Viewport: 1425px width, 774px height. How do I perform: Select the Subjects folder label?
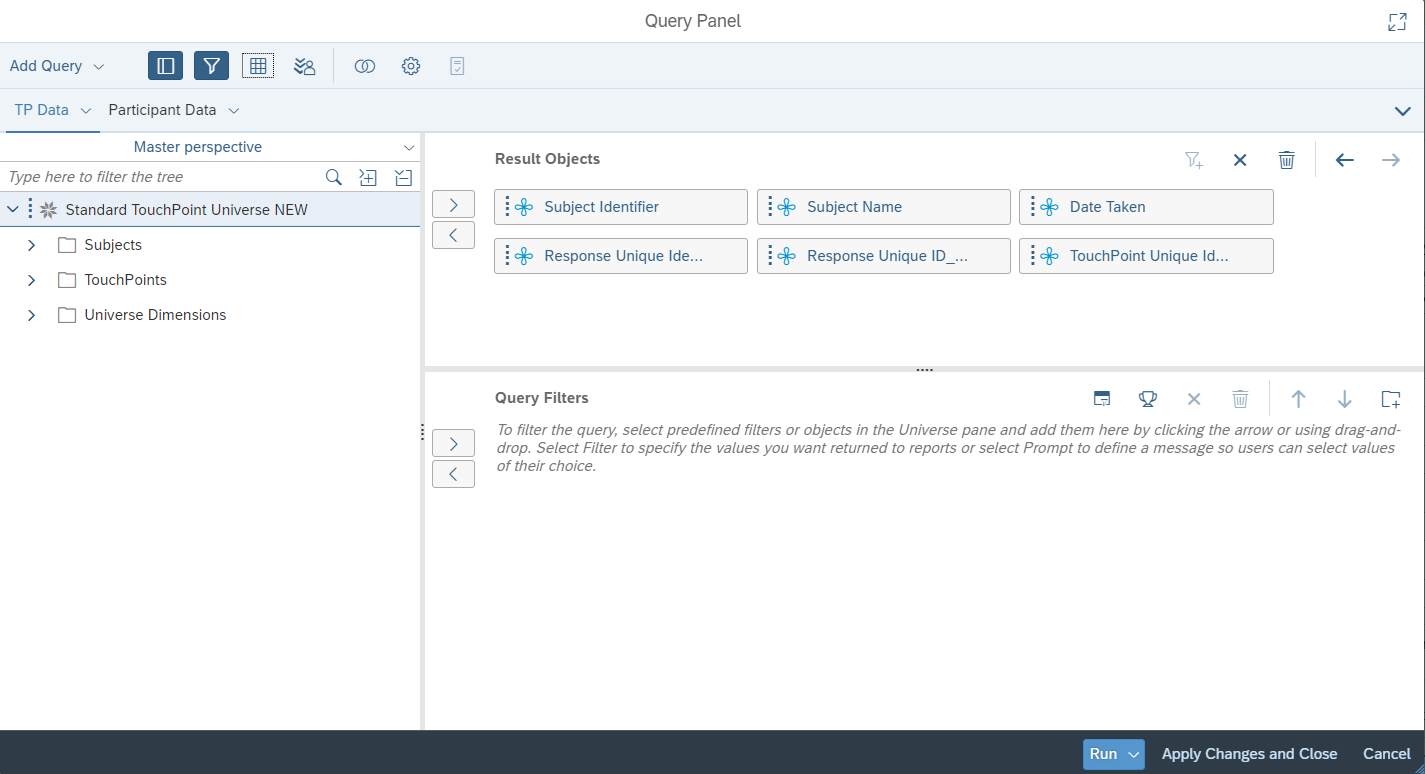(x=113, y=245)
